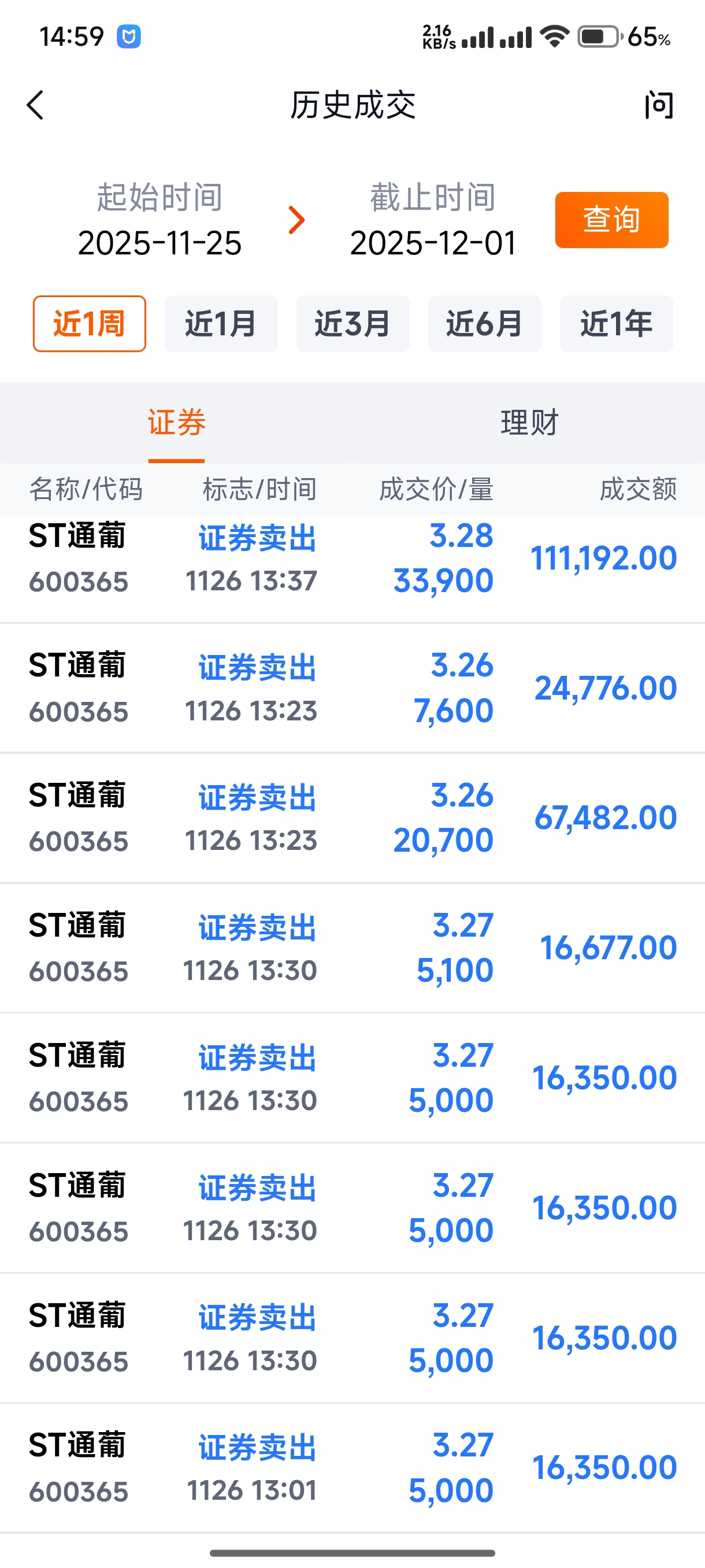Open start date picker 2025-11-25
The height and width of the screenshot is (1568, 705).
click(x=159, y=242)
